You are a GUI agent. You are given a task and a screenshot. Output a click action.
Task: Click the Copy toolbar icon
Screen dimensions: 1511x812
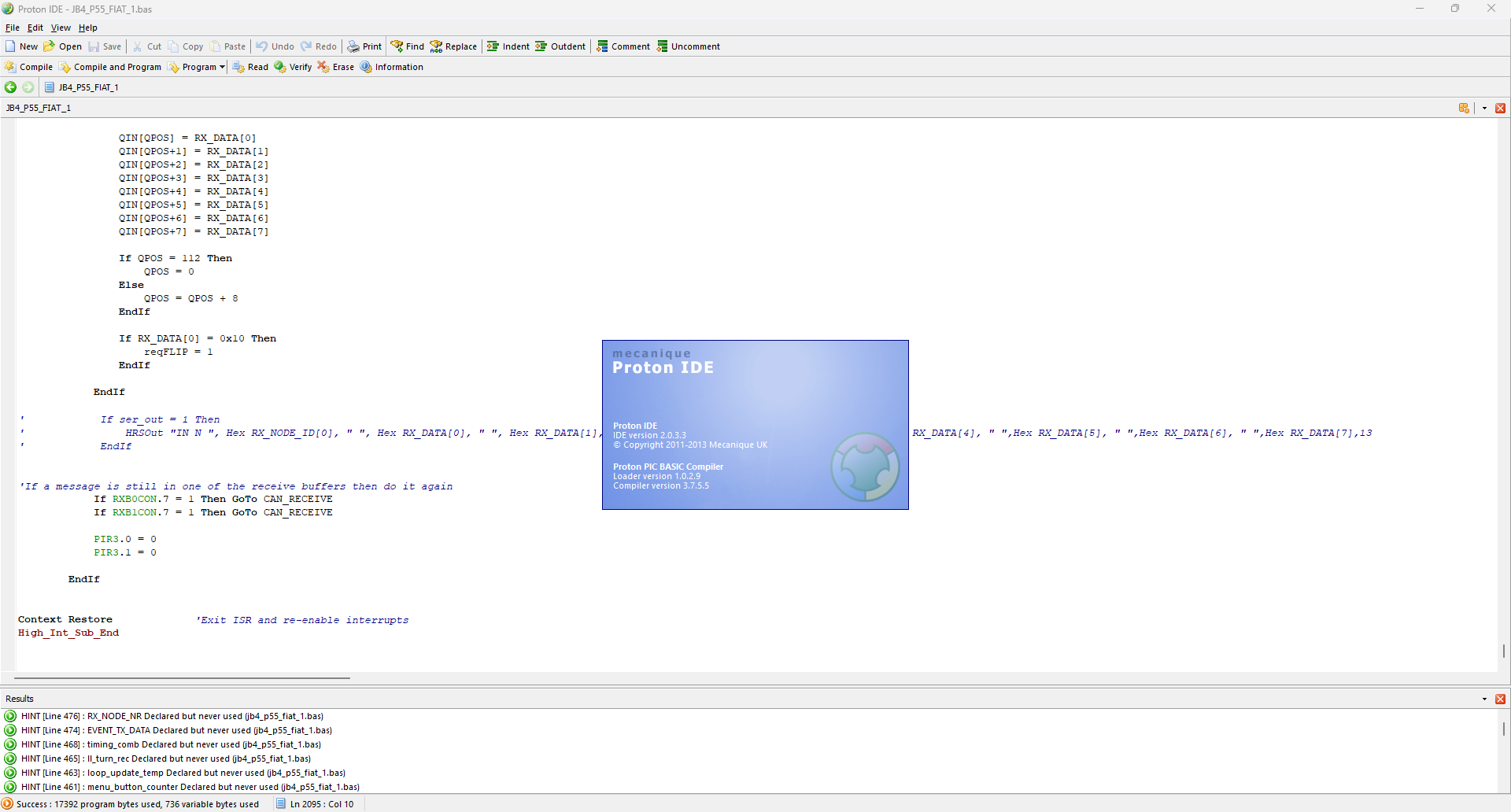point(185,46)
